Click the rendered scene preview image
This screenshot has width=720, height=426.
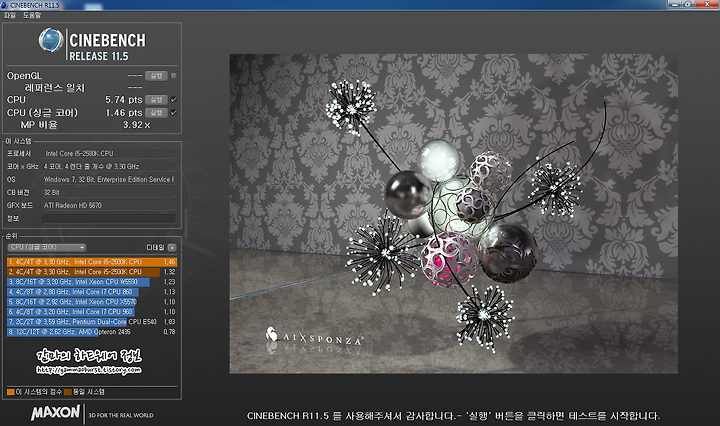(x=454, y=213)
